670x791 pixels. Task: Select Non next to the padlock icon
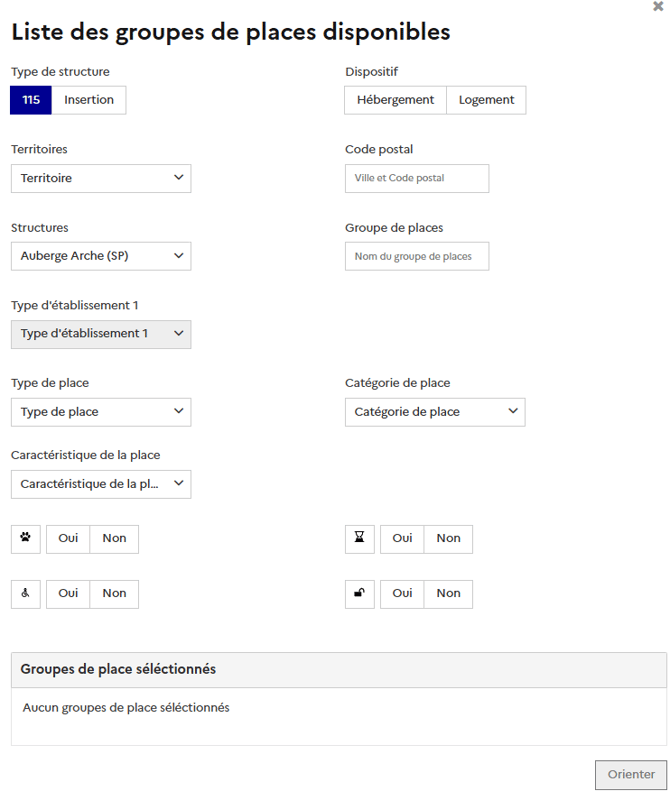(x=448, y=593)
